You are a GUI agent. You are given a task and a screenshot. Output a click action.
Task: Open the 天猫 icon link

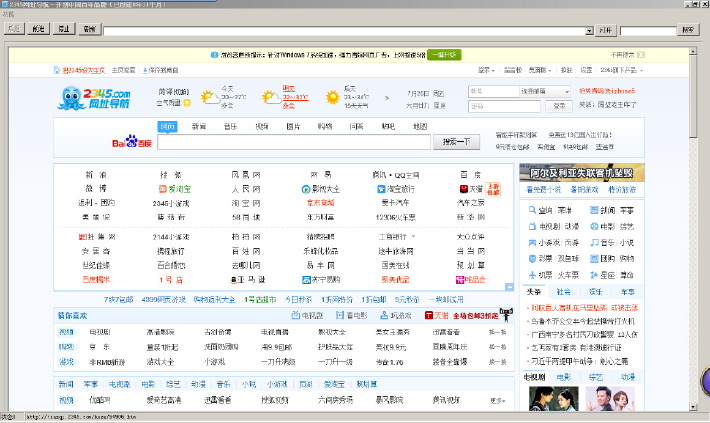click(462, 188)
